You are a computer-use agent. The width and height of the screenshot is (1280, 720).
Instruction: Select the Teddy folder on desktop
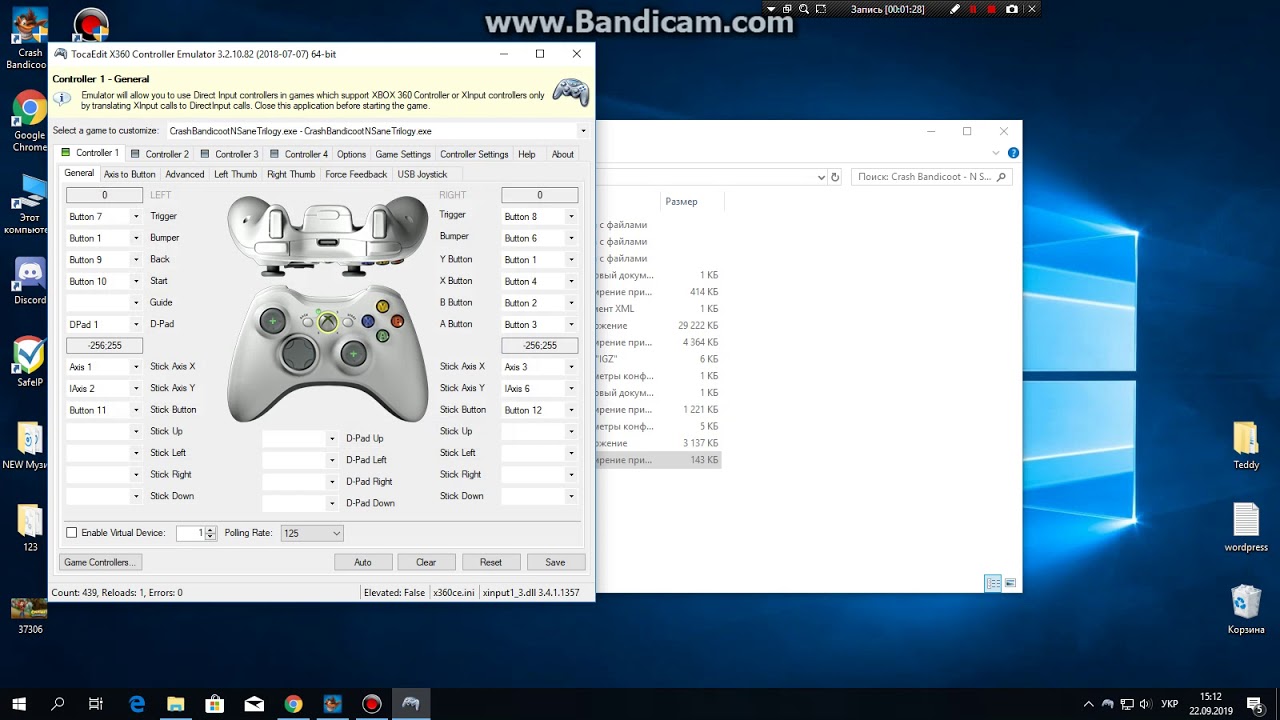click(x=1246, y=445)
